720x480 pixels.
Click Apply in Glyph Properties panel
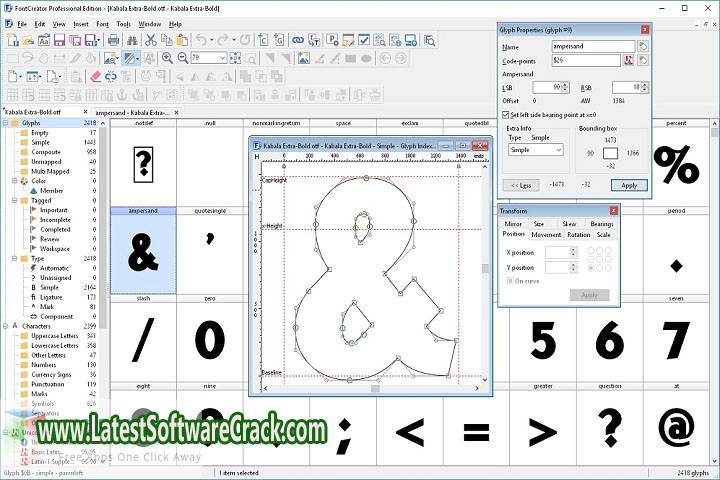629,185
